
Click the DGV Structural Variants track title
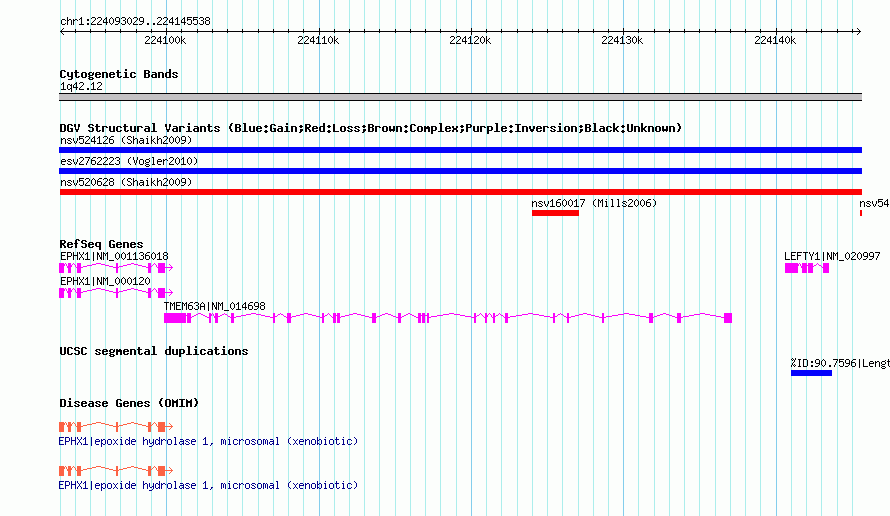(x=371, y=128)
